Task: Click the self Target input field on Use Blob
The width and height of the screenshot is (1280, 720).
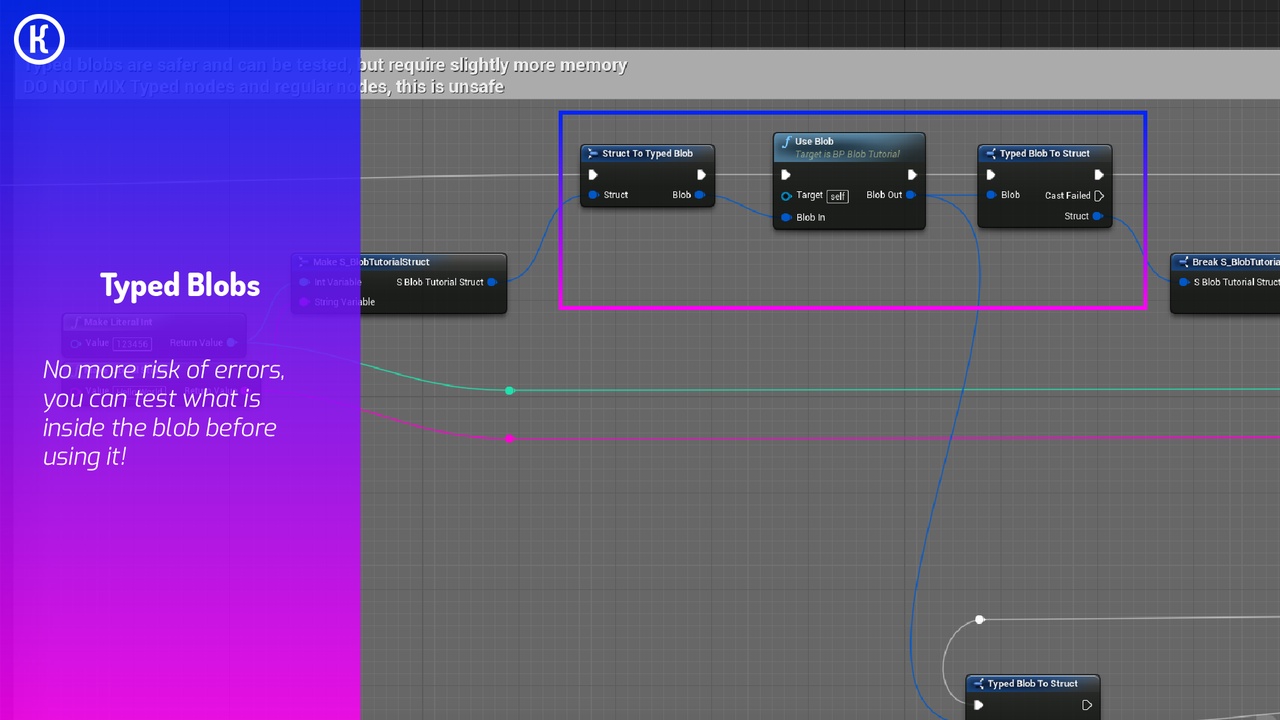Action: (837, 195)
